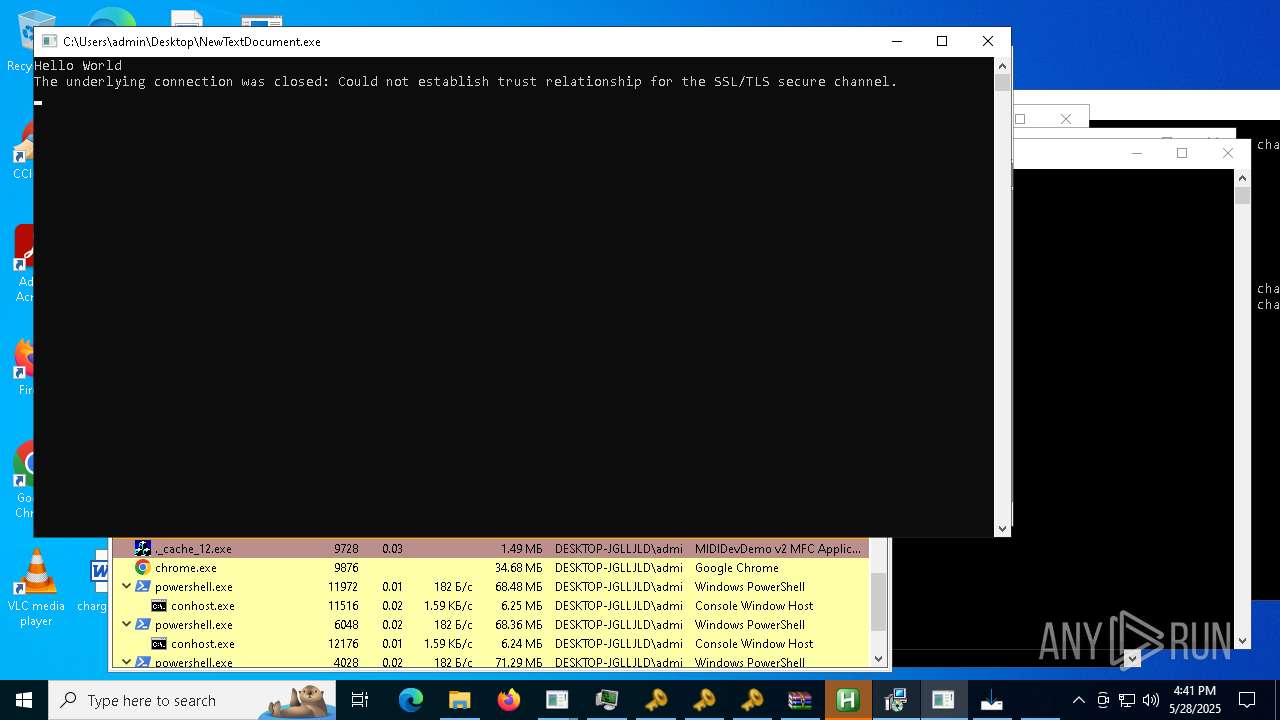
Task: Select the VLC media player desktop shortcut
Action: tap(36, 589)
